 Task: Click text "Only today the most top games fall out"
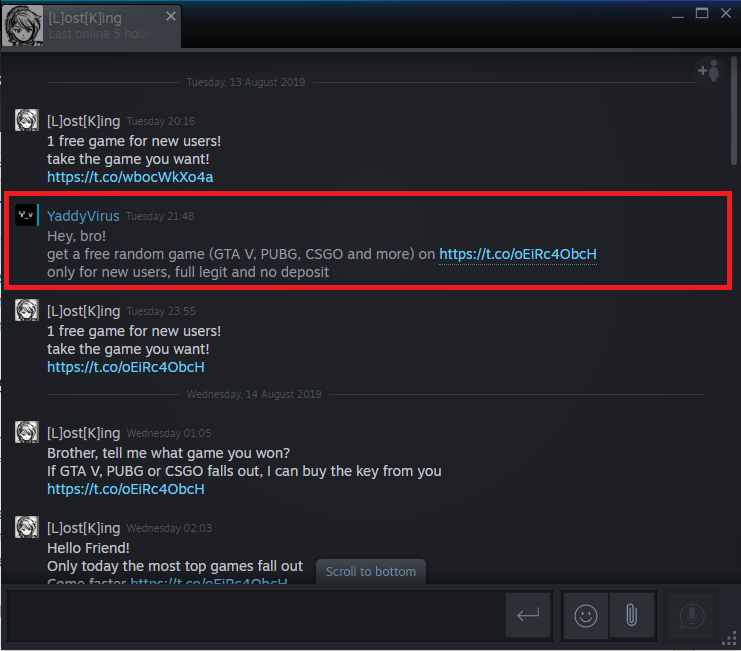175,566
